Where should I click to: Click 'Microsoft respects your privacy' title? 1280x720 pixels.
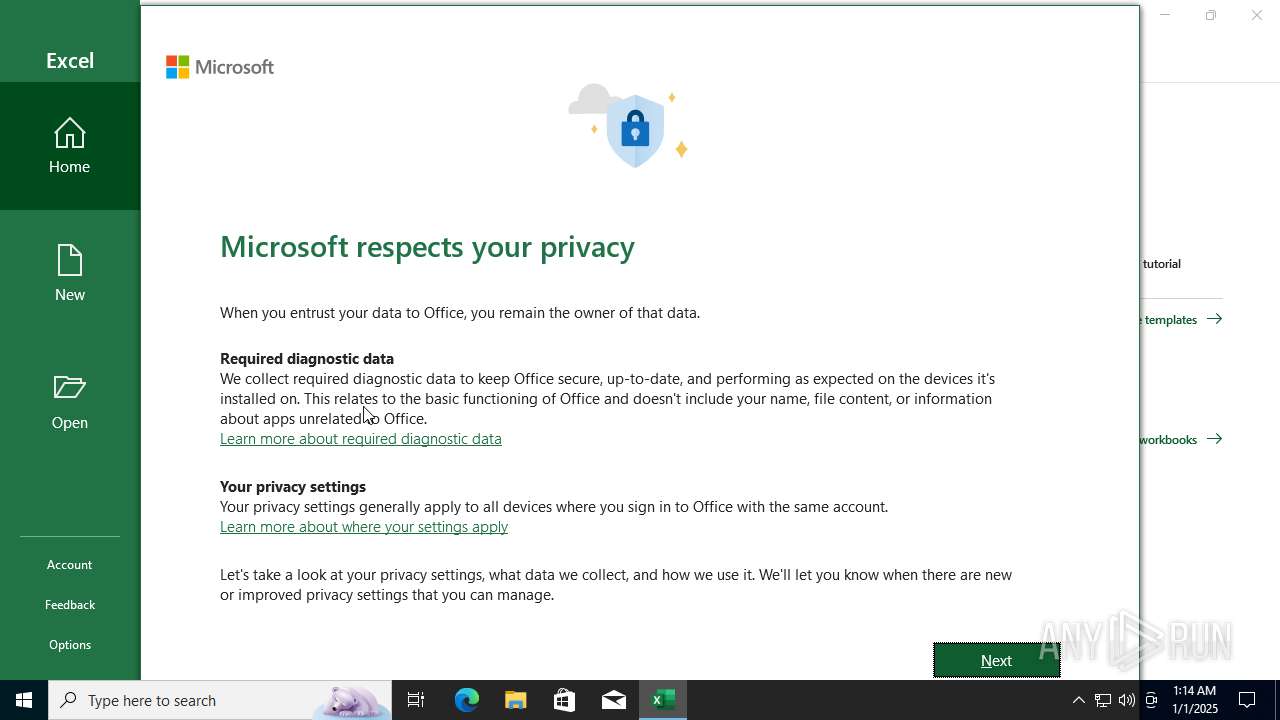click(427, 247)
